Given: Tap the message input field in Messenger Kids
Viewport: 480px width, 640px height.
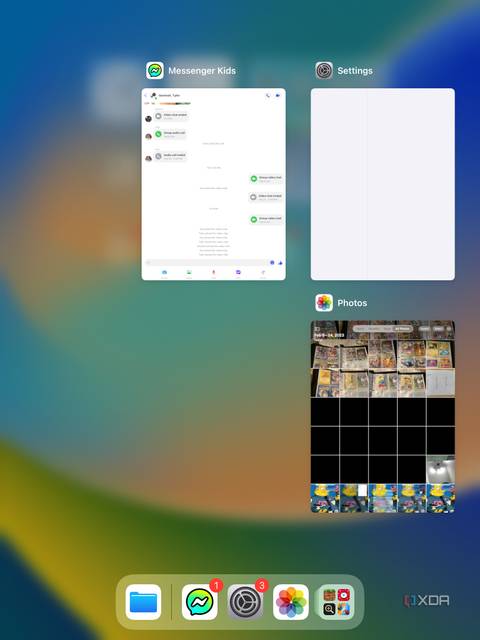Looking at the screenshot, I should tap(207, 262).
